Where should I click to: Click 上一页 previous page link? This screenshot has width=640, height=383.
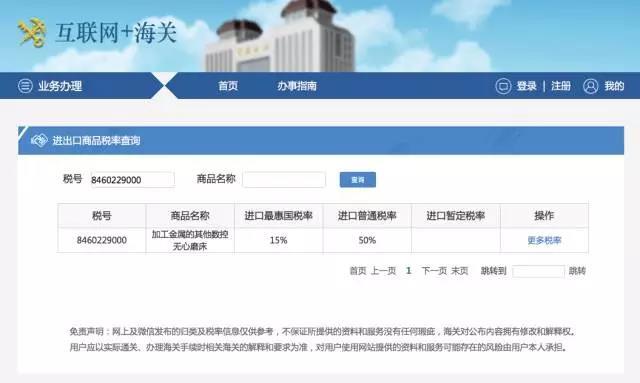coord(384,271)
